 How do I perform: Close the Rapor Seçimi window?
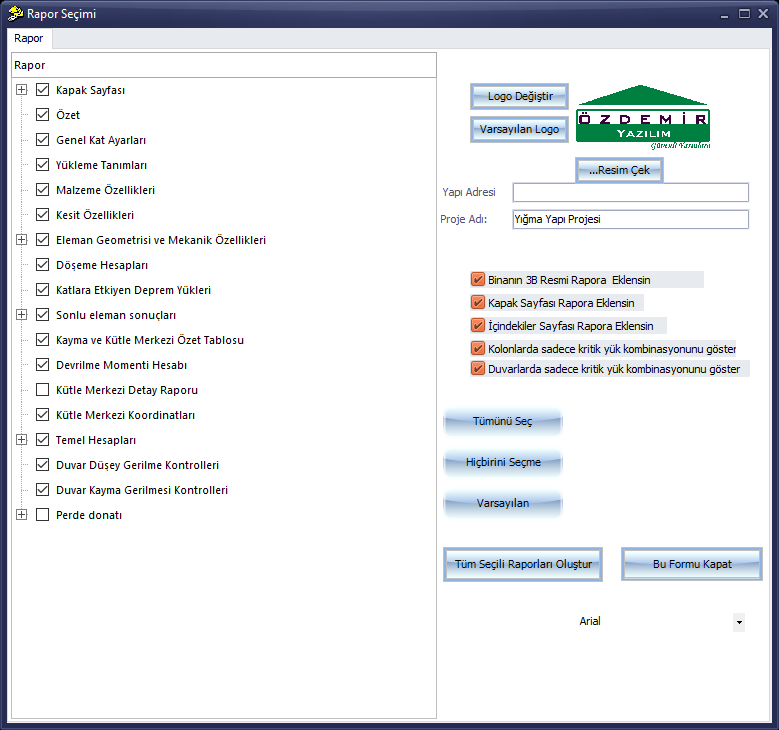[x=763, y=14]
